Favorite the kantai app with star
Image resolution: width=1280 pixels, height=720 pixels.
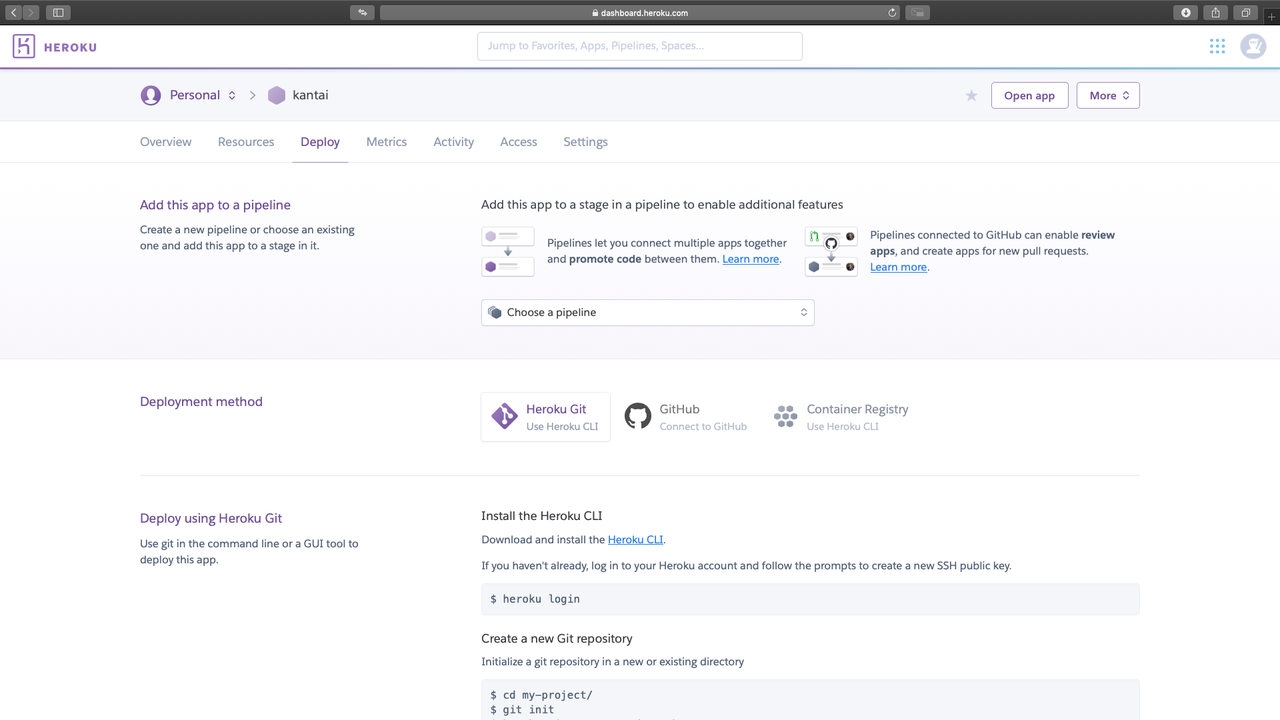tap(971, 96)
